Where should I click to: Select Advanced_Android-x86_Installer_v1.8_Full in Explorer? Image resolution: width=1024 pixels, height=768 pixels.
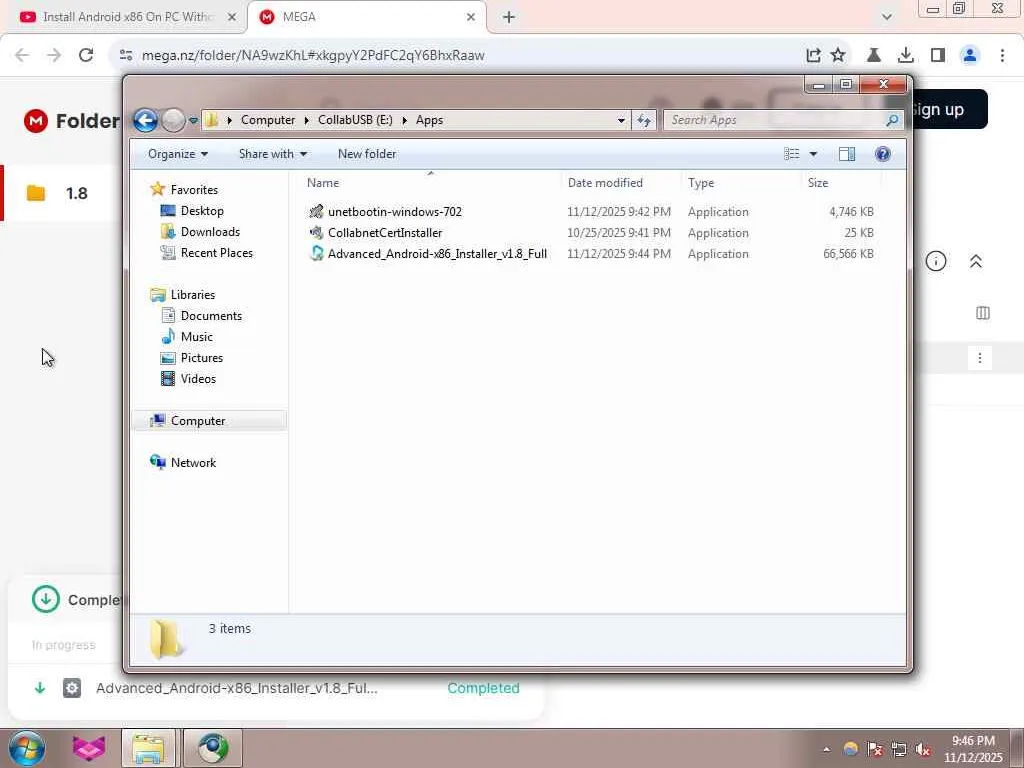pos(437,253)
